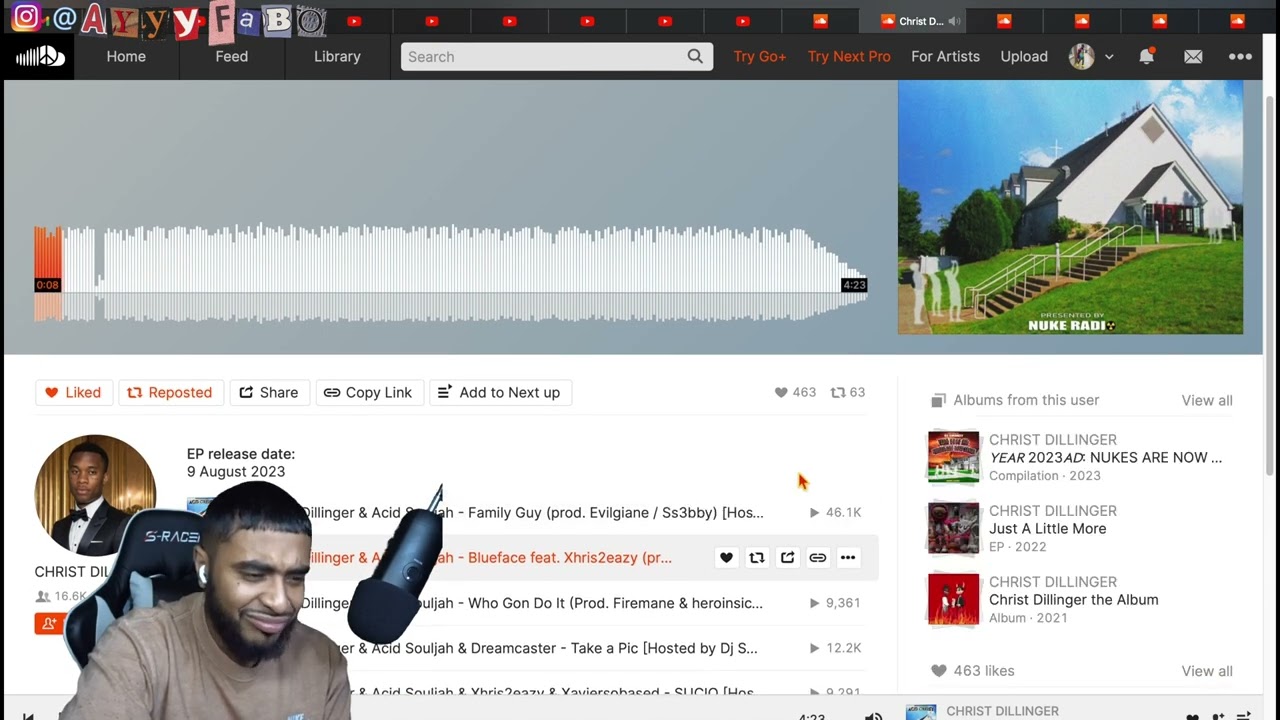1280x720 pixels.
Task: Seek the track using the waveform
Action: click(450, 273)
